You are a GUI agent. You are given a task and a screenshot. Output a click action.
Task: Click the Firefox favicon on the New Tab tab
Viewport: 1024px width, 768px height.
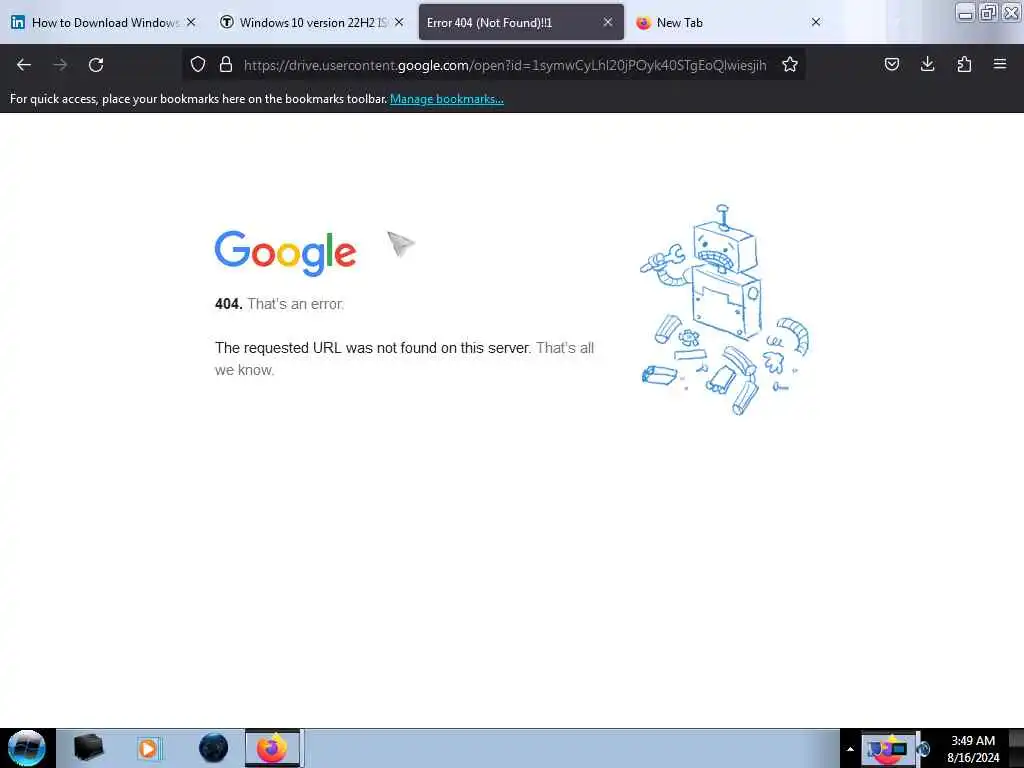[x=643, y=22]
